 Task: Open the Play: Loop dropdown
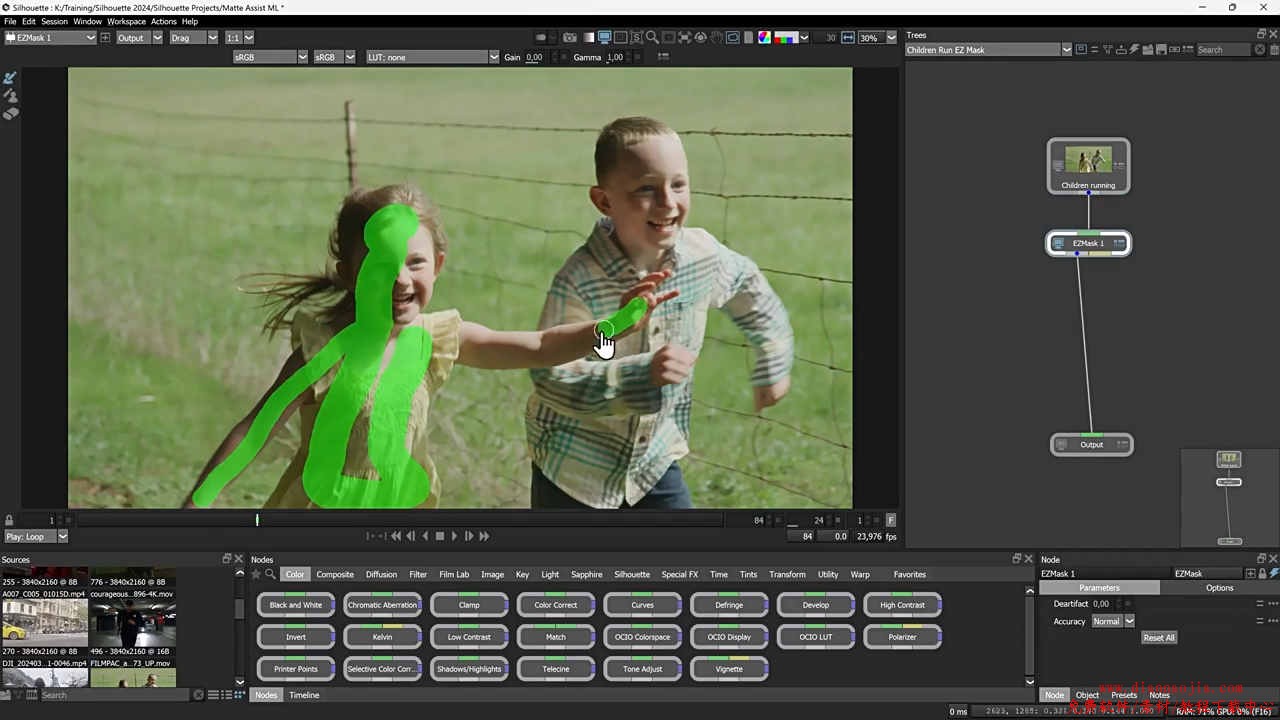coord(35,537)
